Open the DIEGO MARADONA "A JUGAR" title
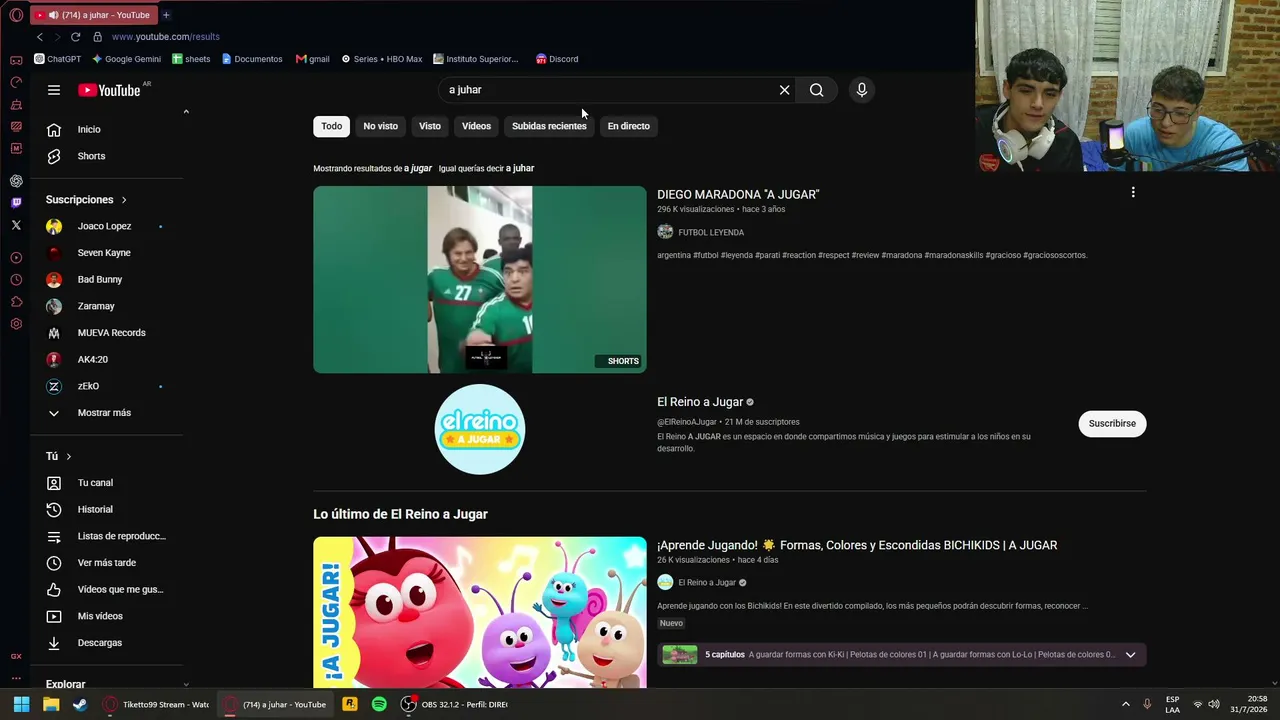The height and width of the screenshot is (720, 1280). pyautogui.click(x=738, y=195)
